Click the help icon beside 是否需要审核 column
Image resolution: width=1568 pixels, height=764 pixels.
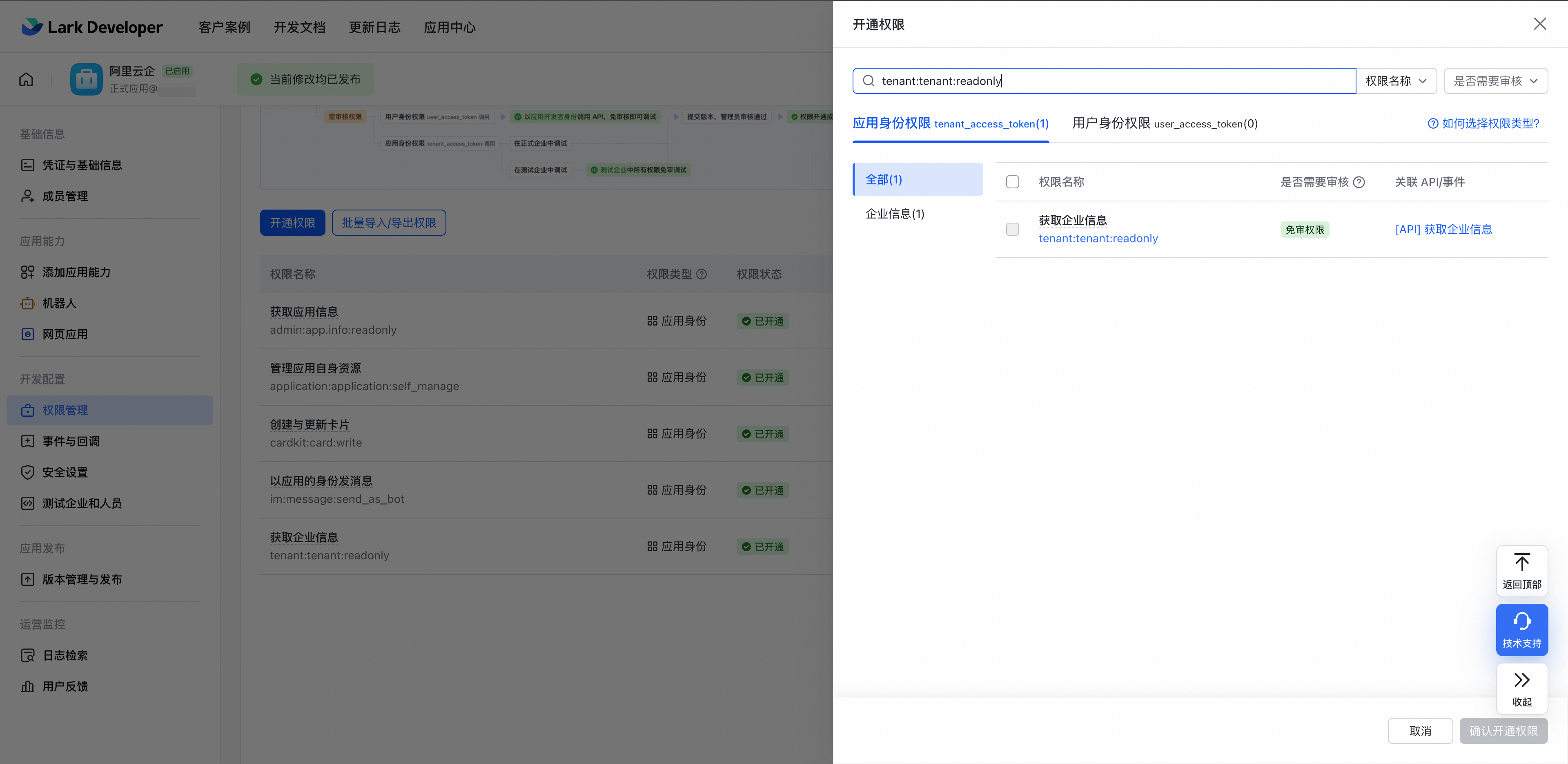pyautogui.click(x=1359, y=182)
